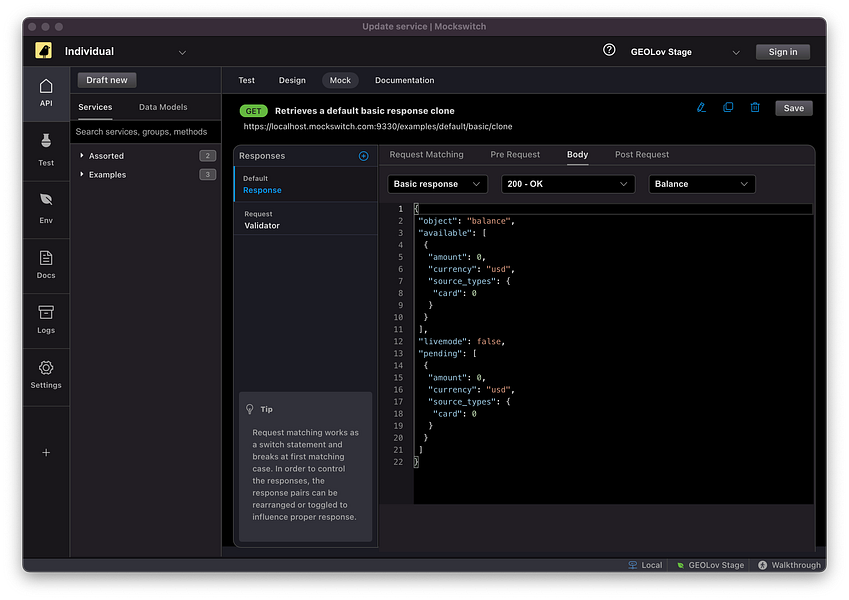This screenshot has width=849, height=600.
Task: Switch to Request Matching tab
Action: coord(426,154)
